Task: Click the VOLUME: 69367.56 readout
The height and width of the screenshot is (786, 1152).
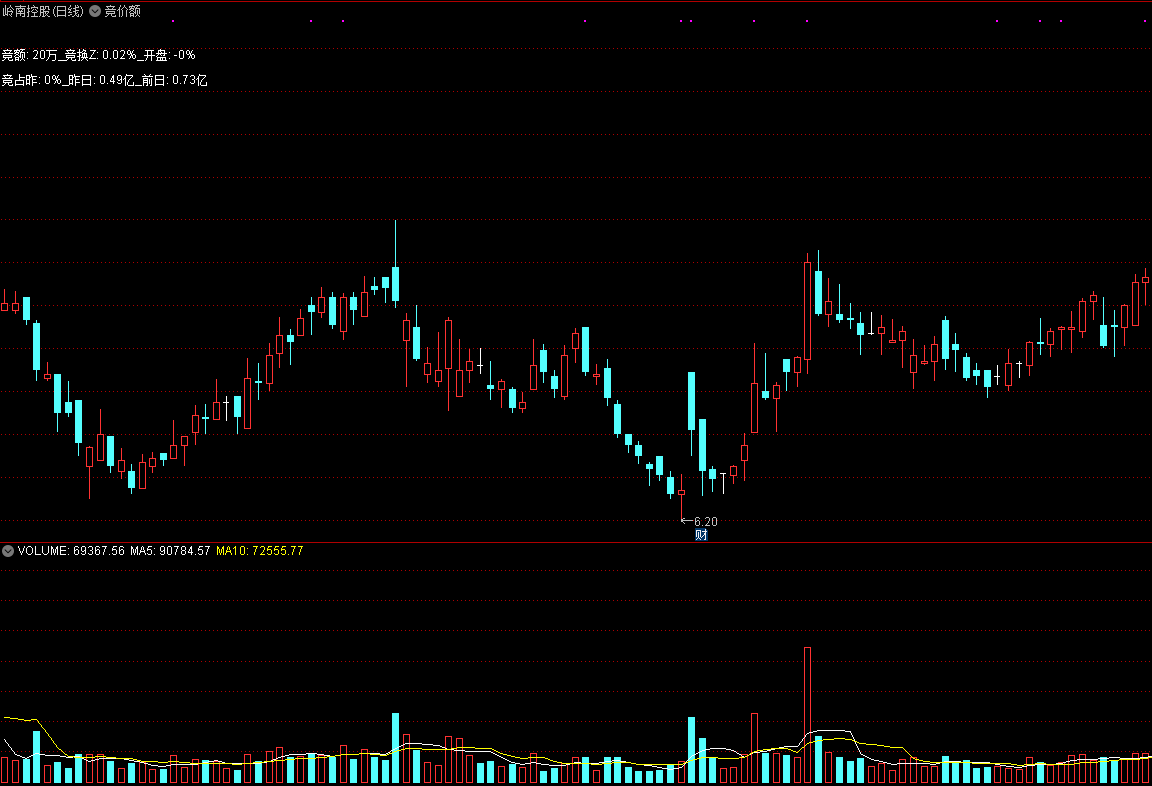Action: [x=71, y=551]
